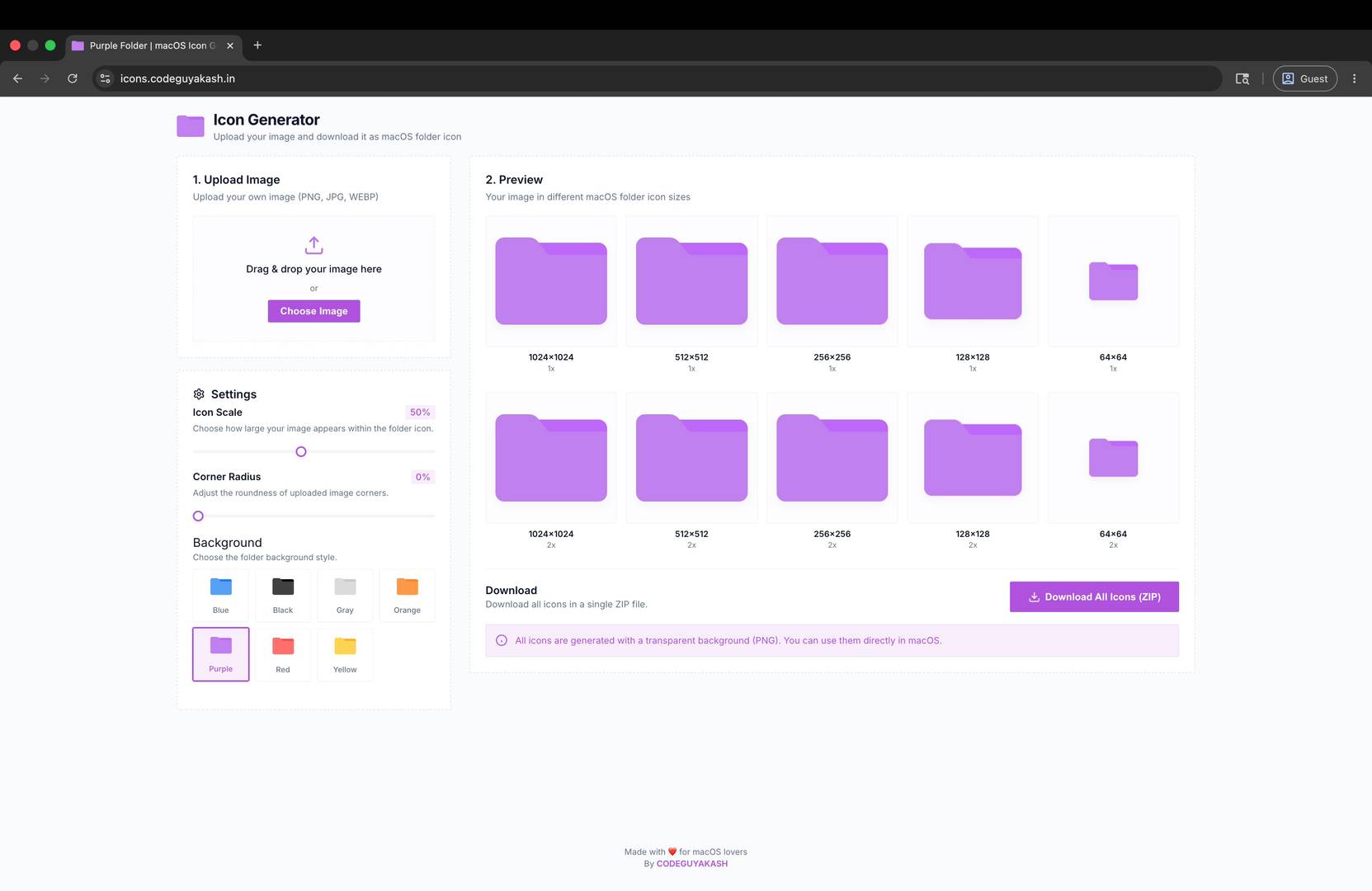Click the 64×64 1x folder preview
The height and width of the screenshot is (891, 1372).
point(1113,280)
